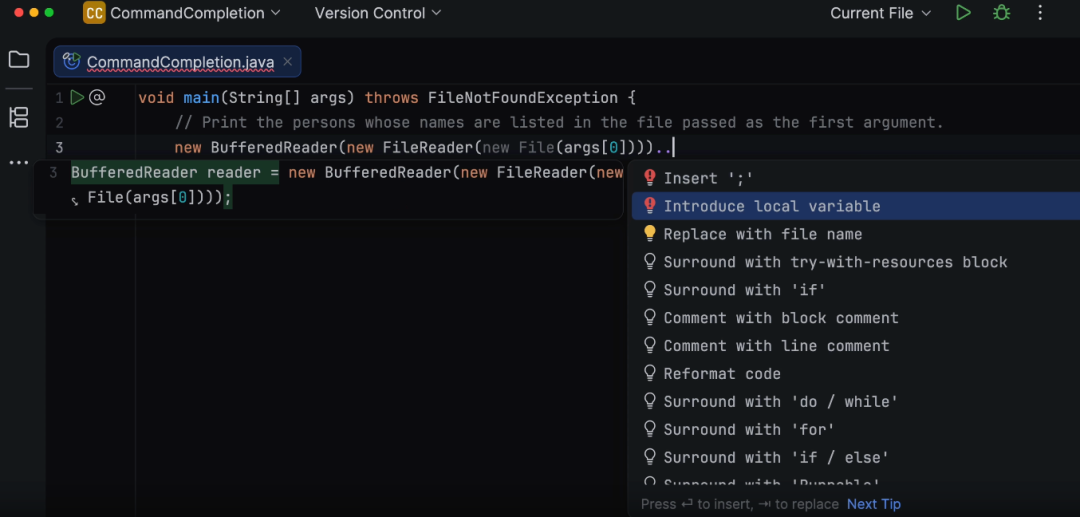Viewport: 1080px width, 517px height.
Task: Start debugging with the bug icon
Action: pyautogui.click(x=1001, y=13)
